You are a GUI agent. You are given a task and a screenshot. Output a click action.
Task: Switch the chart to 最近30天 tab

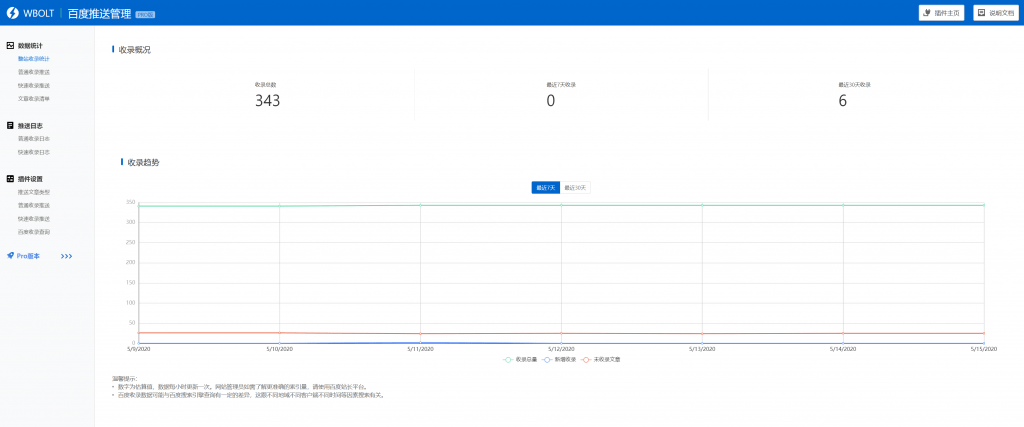coord(575,187)
